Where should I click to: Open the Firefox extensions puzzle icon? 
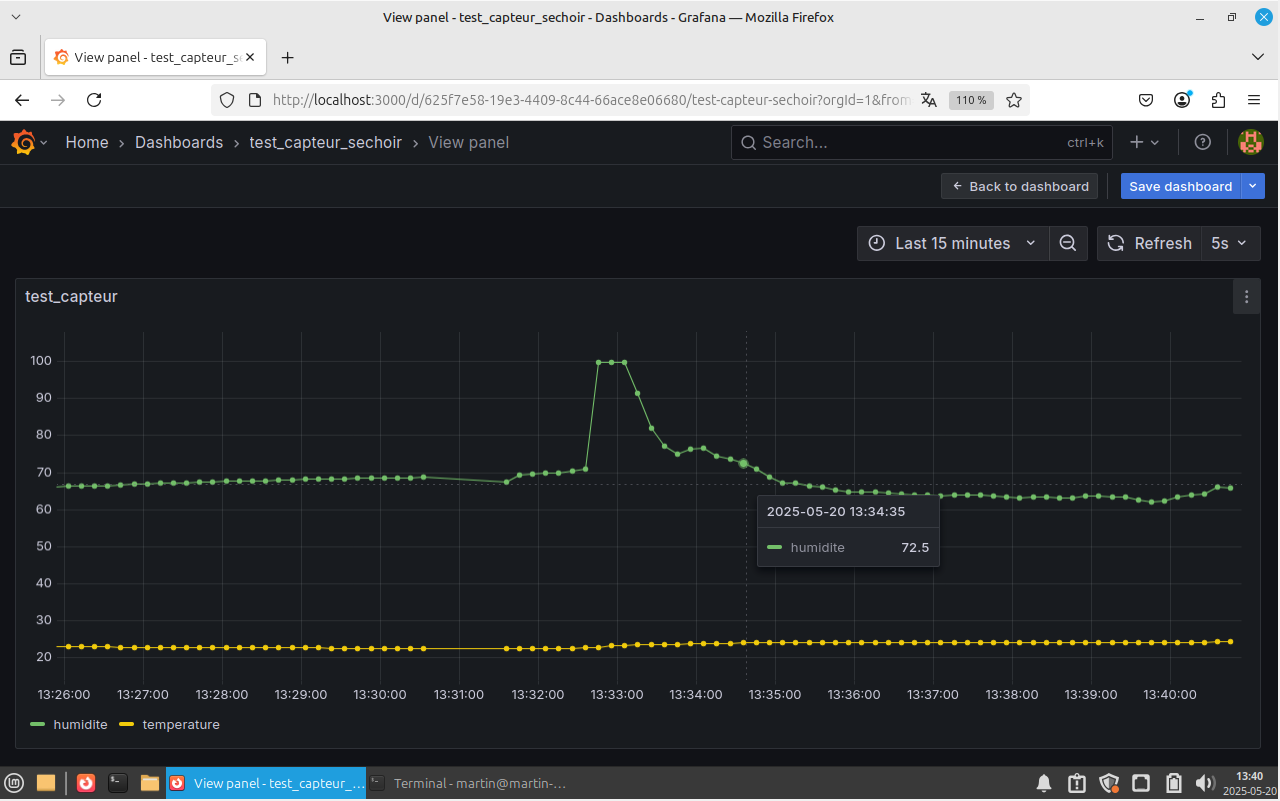tap(1218, 100)
